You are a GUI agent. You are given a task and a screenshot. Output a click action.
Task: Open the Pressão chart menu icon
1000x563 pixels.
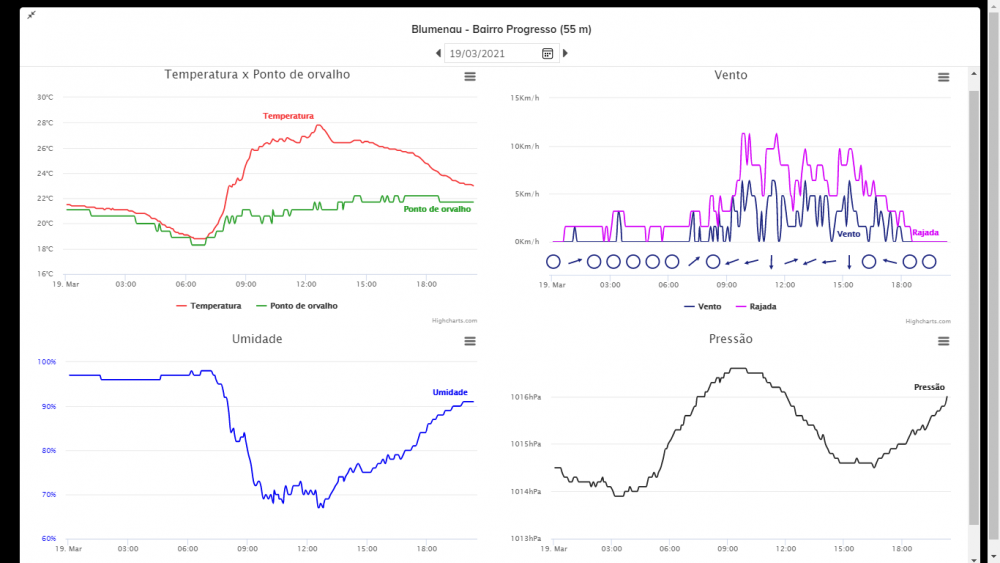943,341
